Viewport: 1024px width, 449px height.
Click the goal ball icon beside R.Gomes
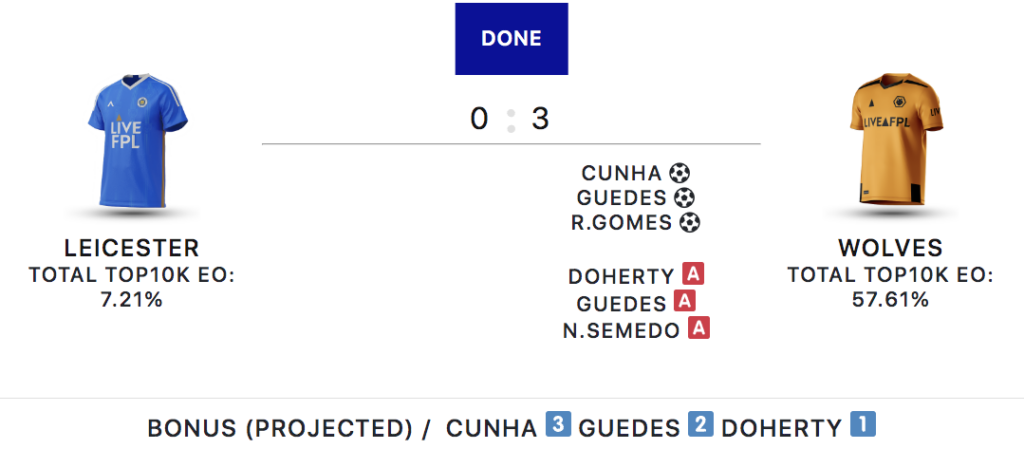pos(689,222)
